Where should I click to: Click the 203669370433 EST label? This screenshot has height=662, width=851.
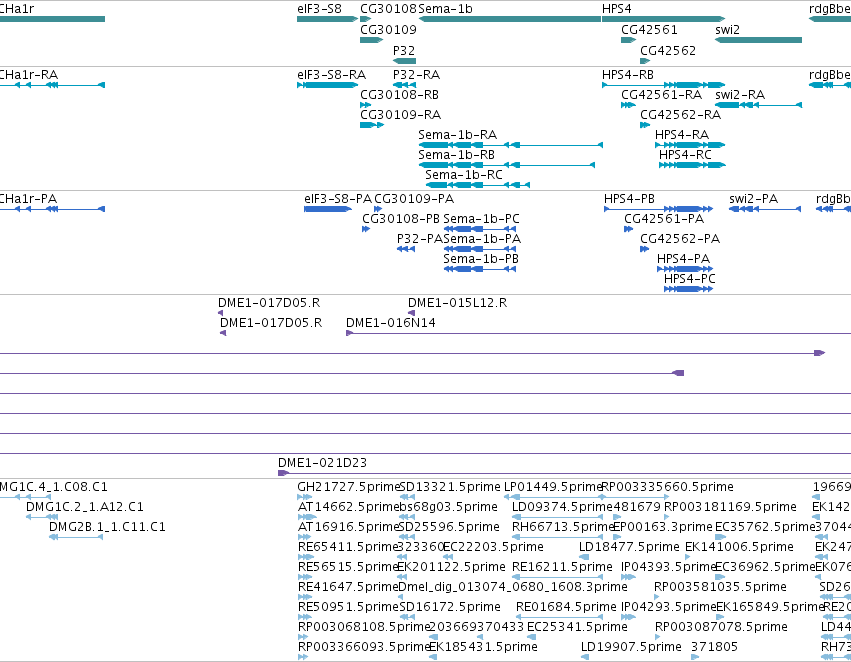click(477, 627)
